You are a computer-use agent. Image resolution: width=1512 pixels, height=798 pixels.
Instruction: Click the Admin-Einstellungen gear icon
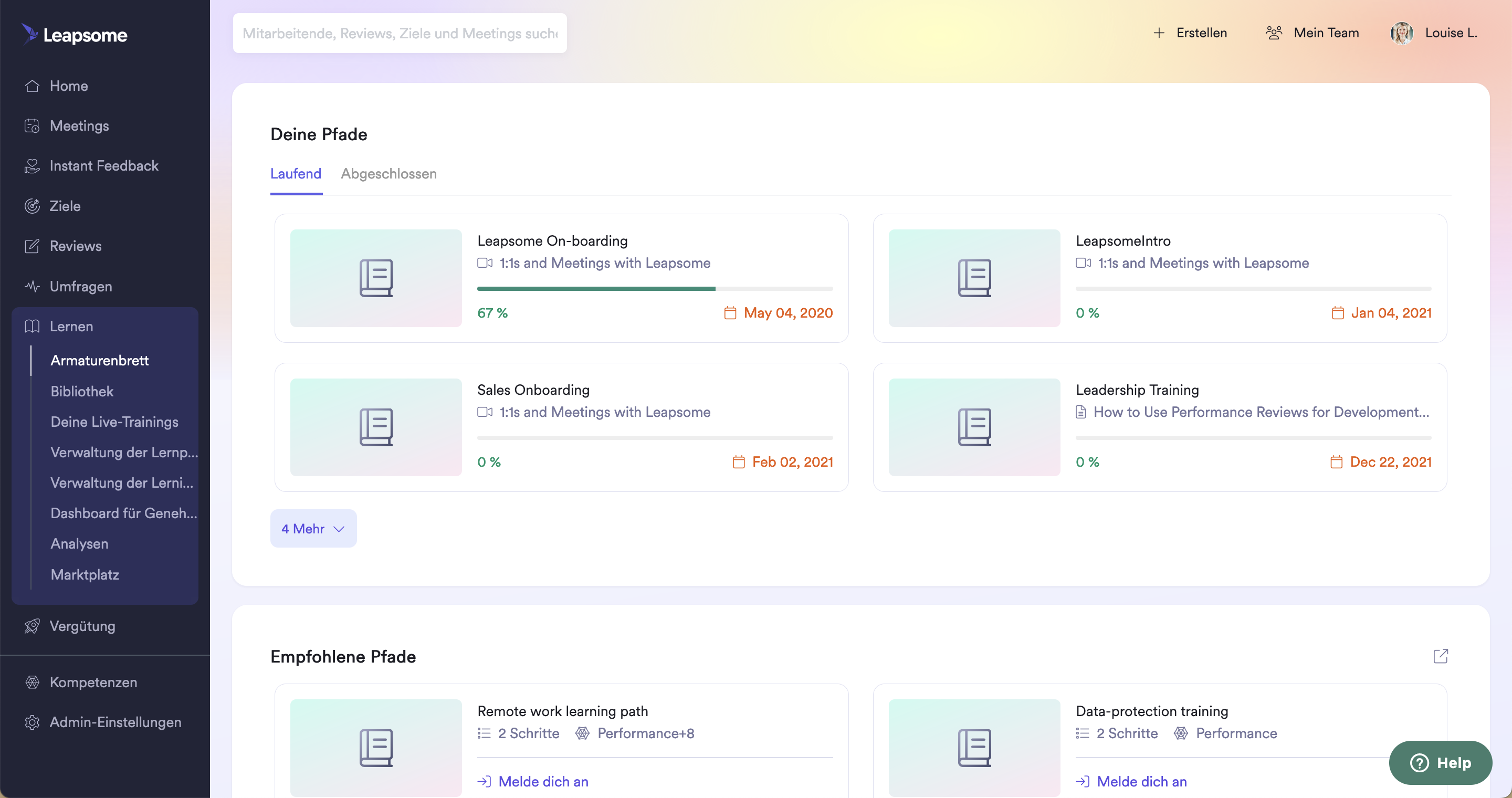click(32, 722)
